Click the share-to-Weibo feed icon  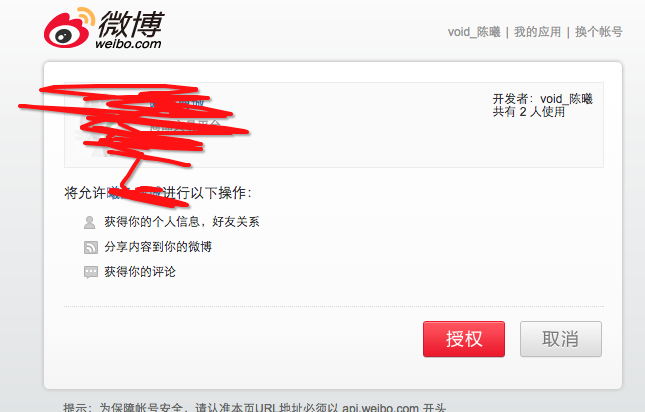(x=90, y=247)
